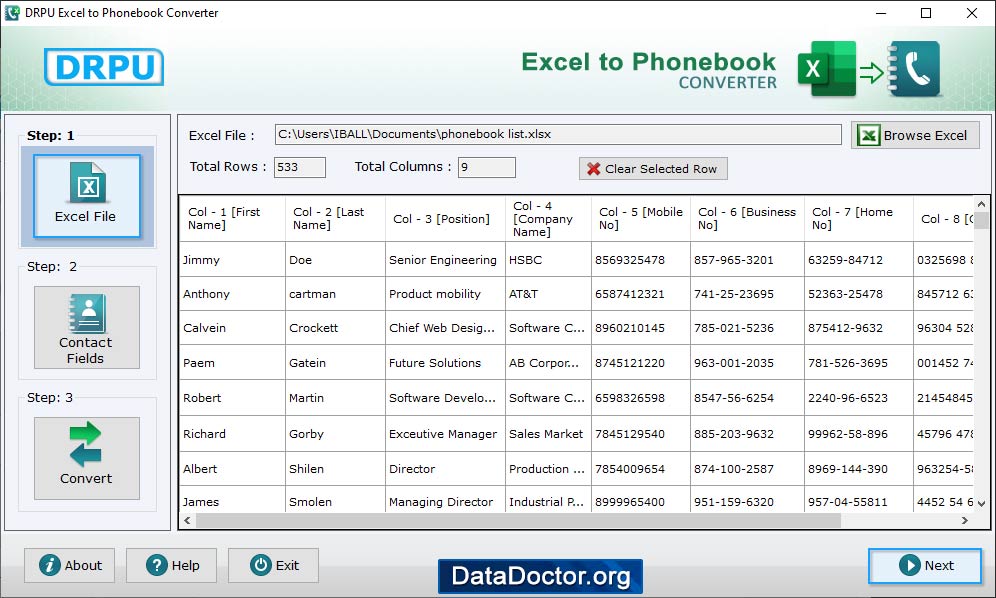Click the Exit button
The height and width of the screenshot is (598, 996).
[x=273, y=565]
